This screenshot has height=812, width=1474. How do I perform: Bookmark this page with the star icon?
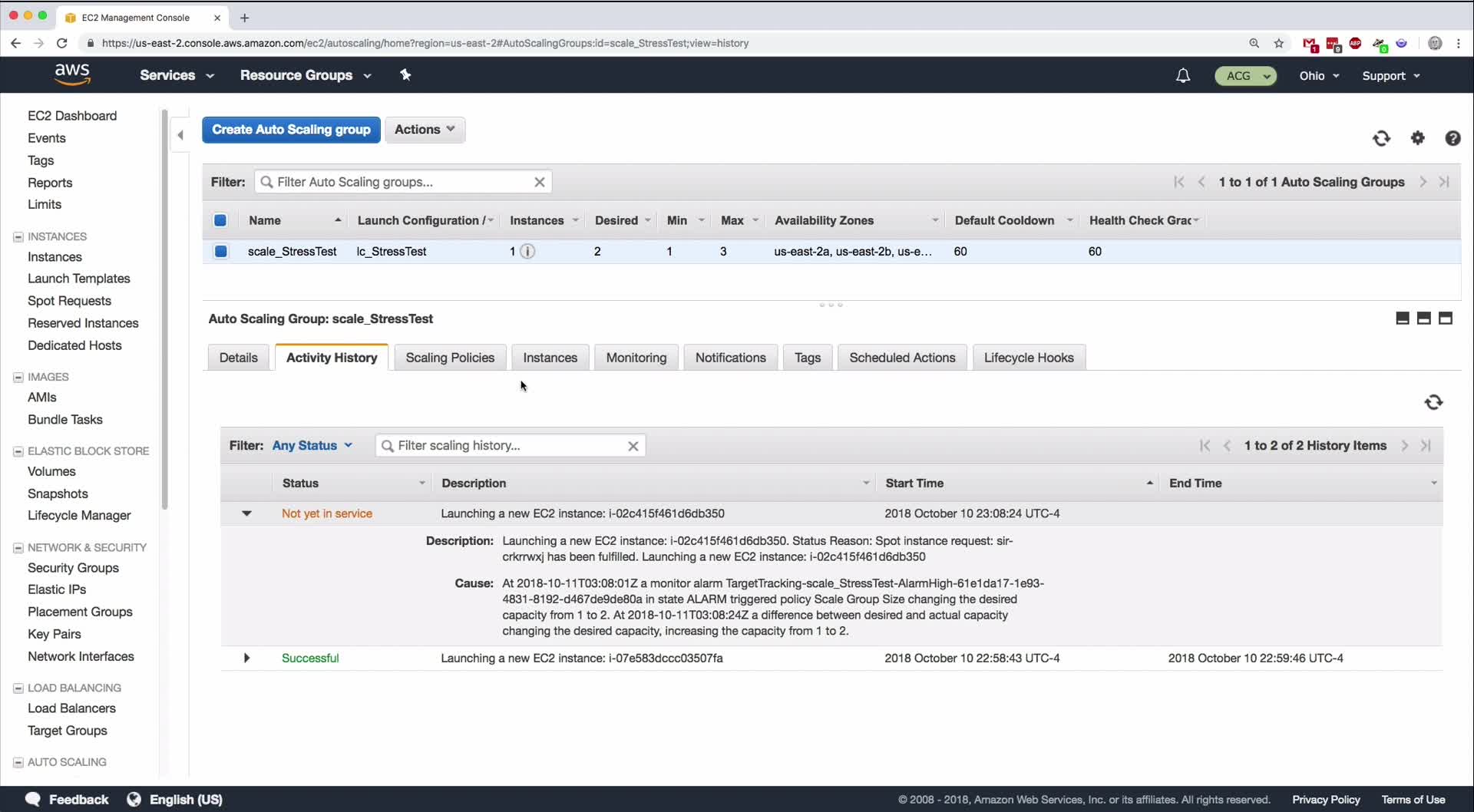[x=1279, y=43]
